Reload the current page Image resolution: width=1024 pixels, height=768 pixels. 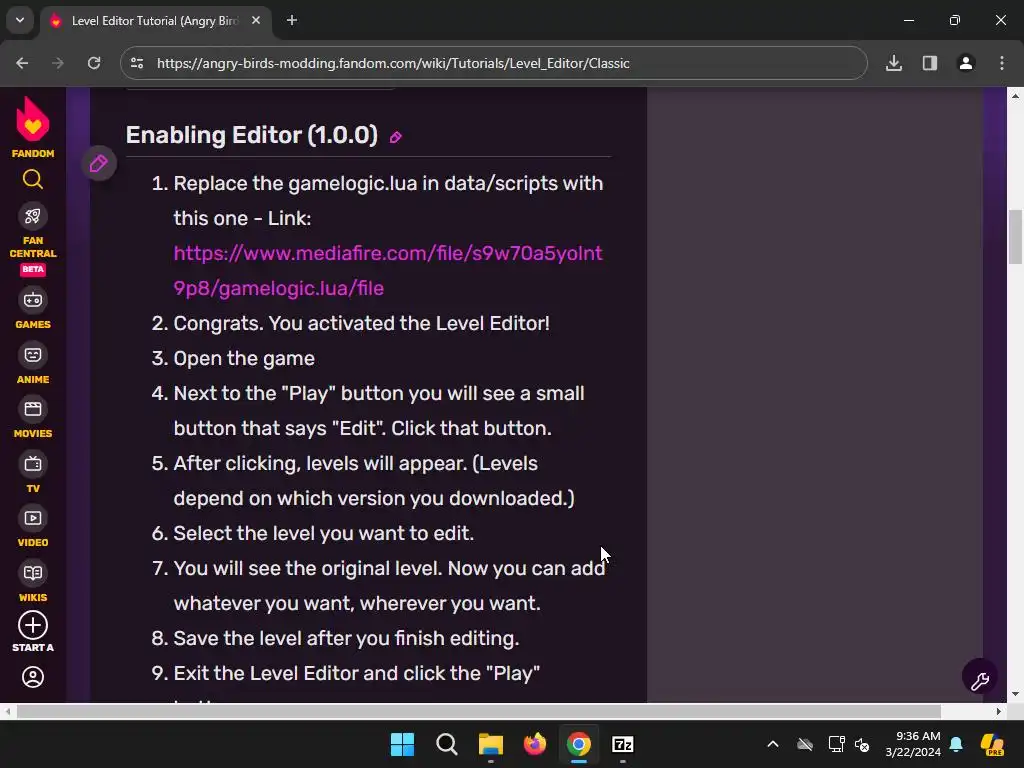coord(94,63)
